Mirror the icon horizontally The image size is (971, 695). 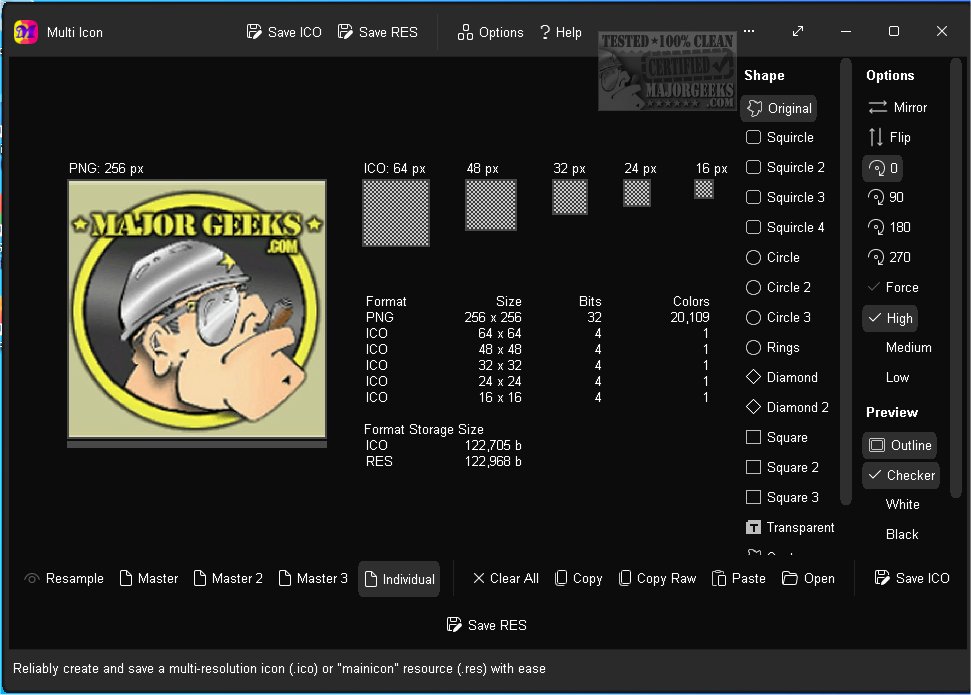tap(897, 107)
